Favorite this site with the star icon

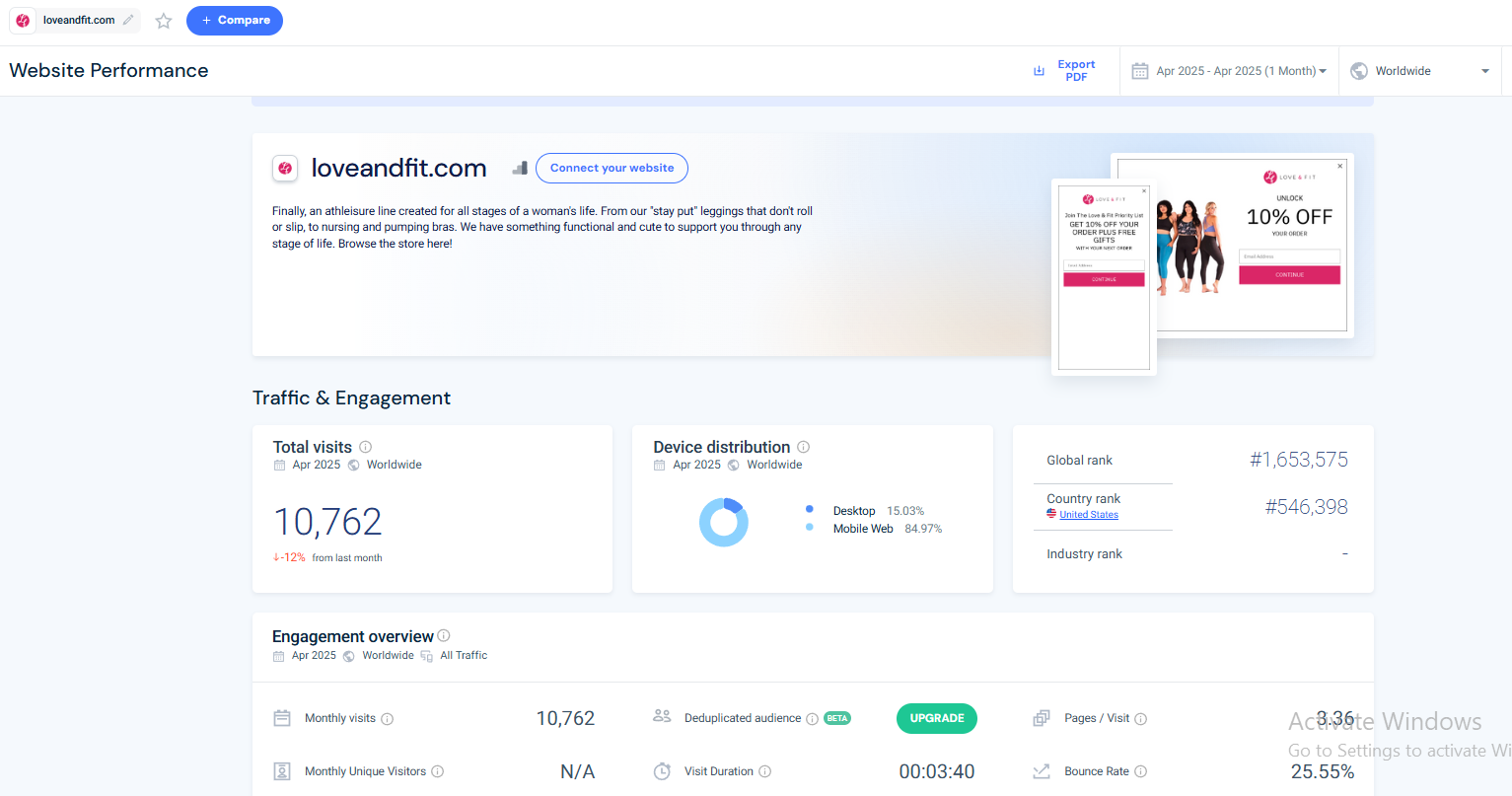click(x=164, y=21)
